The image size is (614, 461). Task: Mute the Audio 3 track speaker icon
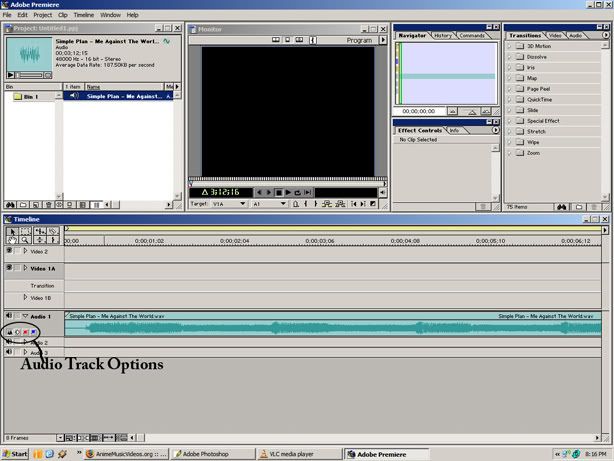9,352
